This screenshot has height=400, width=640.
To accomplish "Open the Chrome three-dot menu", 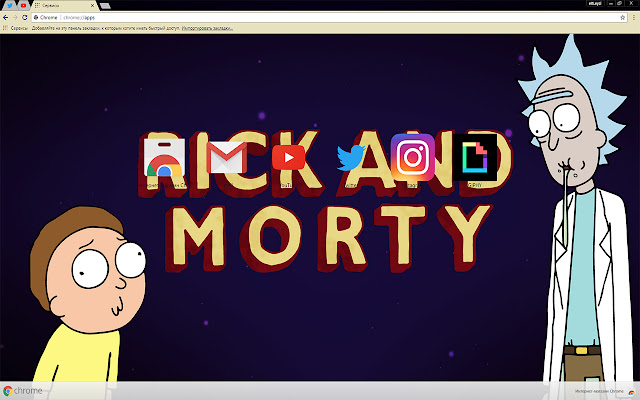I will tap(634, 18).
